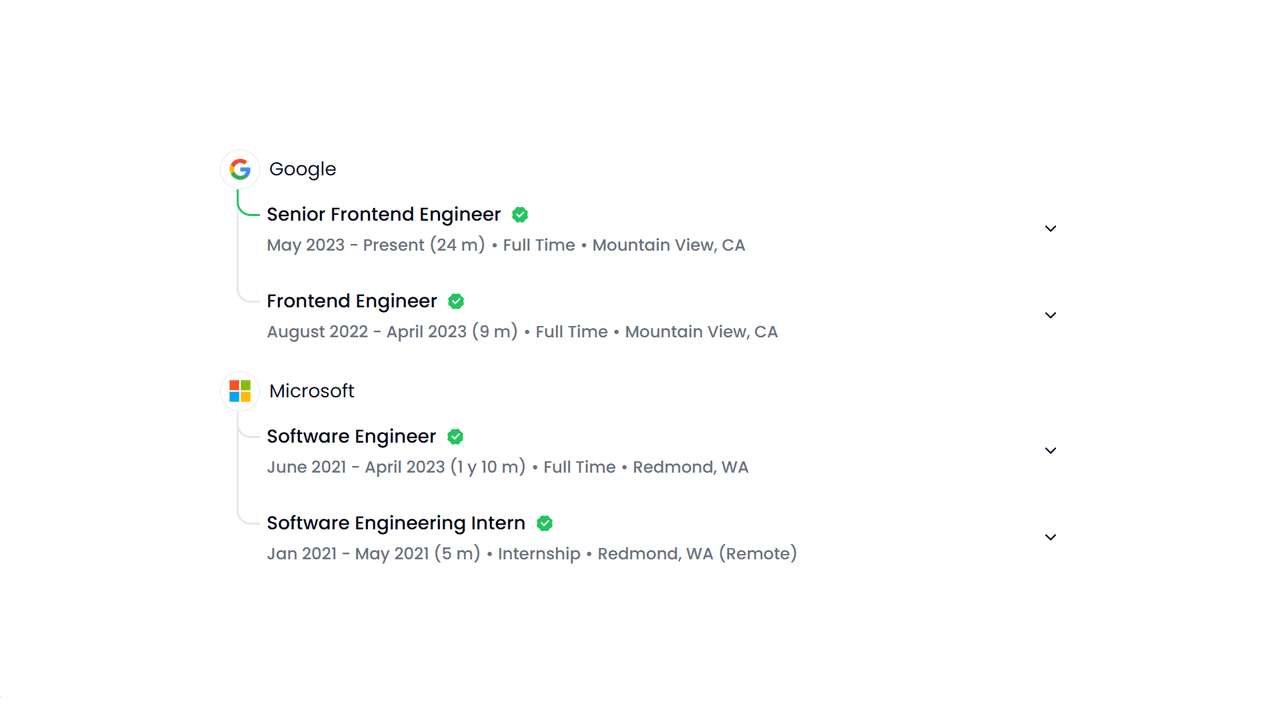Expand the Senior Frontend Engineer details chevron

pos(1050,229)
